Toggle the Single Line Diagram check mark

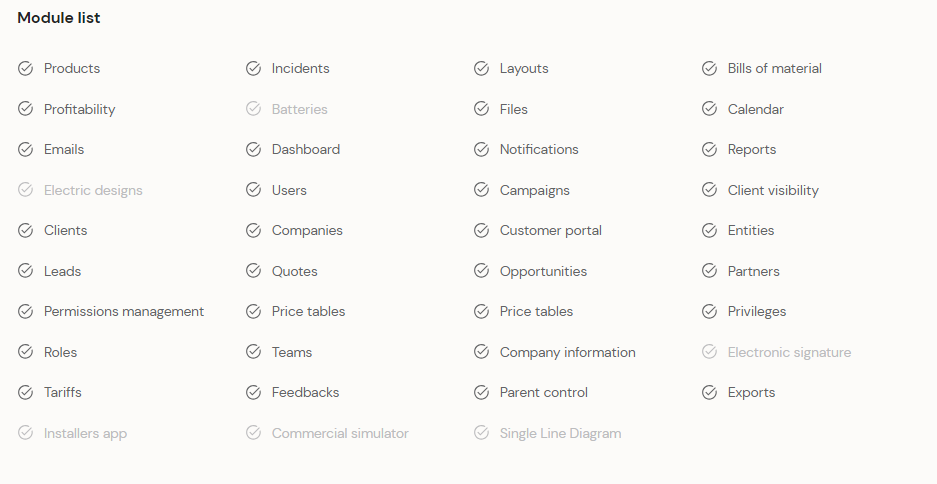tap(481, 433)
